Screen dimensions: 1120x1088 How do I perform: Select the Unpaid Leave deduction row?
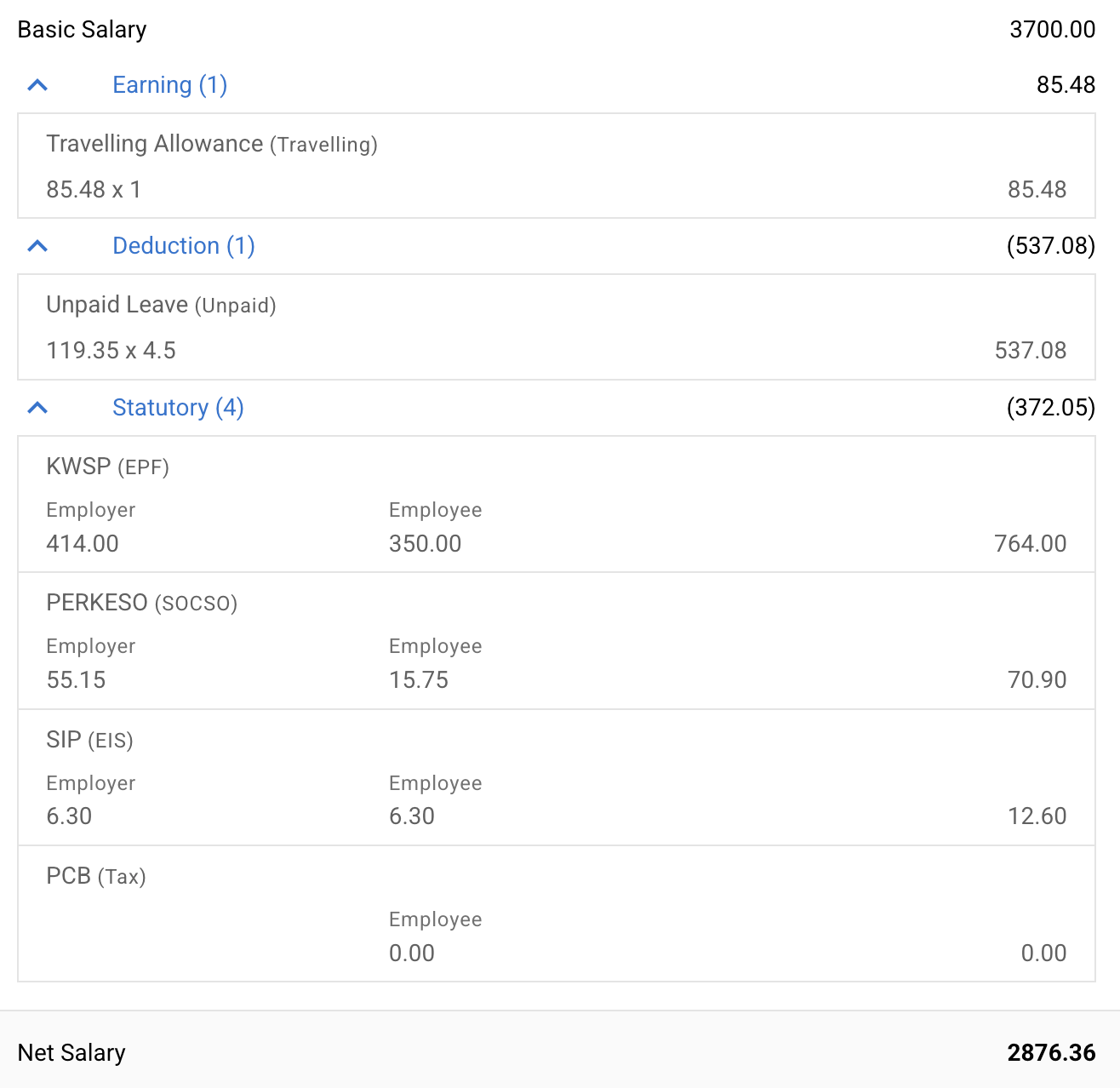(x=556, y=327)
